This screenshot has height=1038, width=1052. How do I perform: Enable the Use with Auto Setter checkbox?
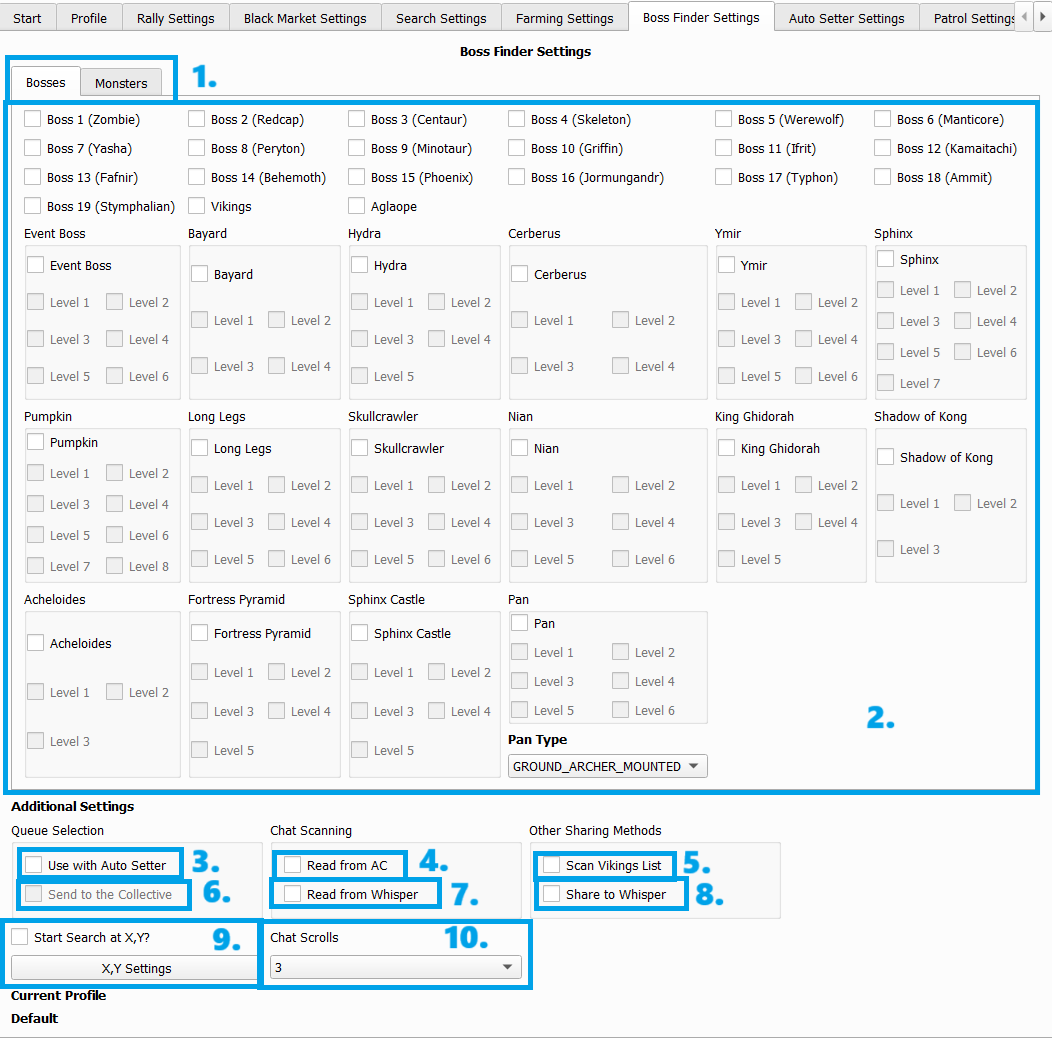pos(34,865)
